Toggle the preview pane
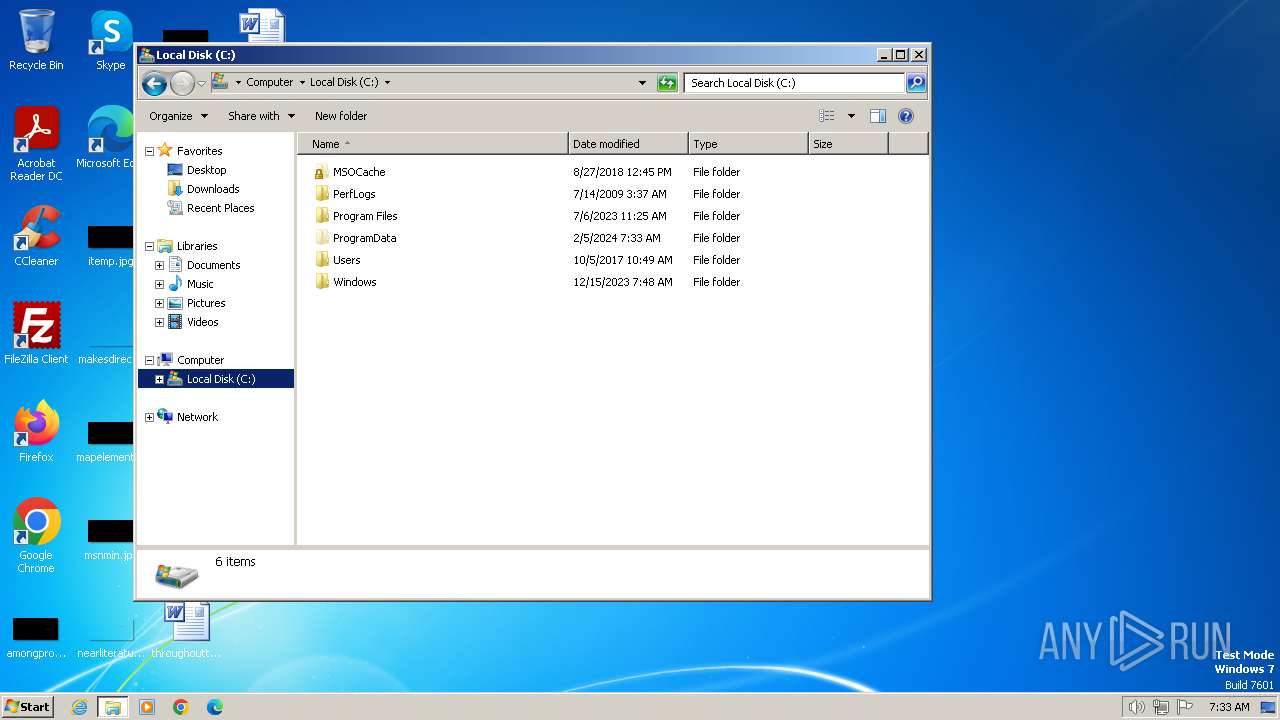This screenshot has height=720, width=1280. (877, 116)
